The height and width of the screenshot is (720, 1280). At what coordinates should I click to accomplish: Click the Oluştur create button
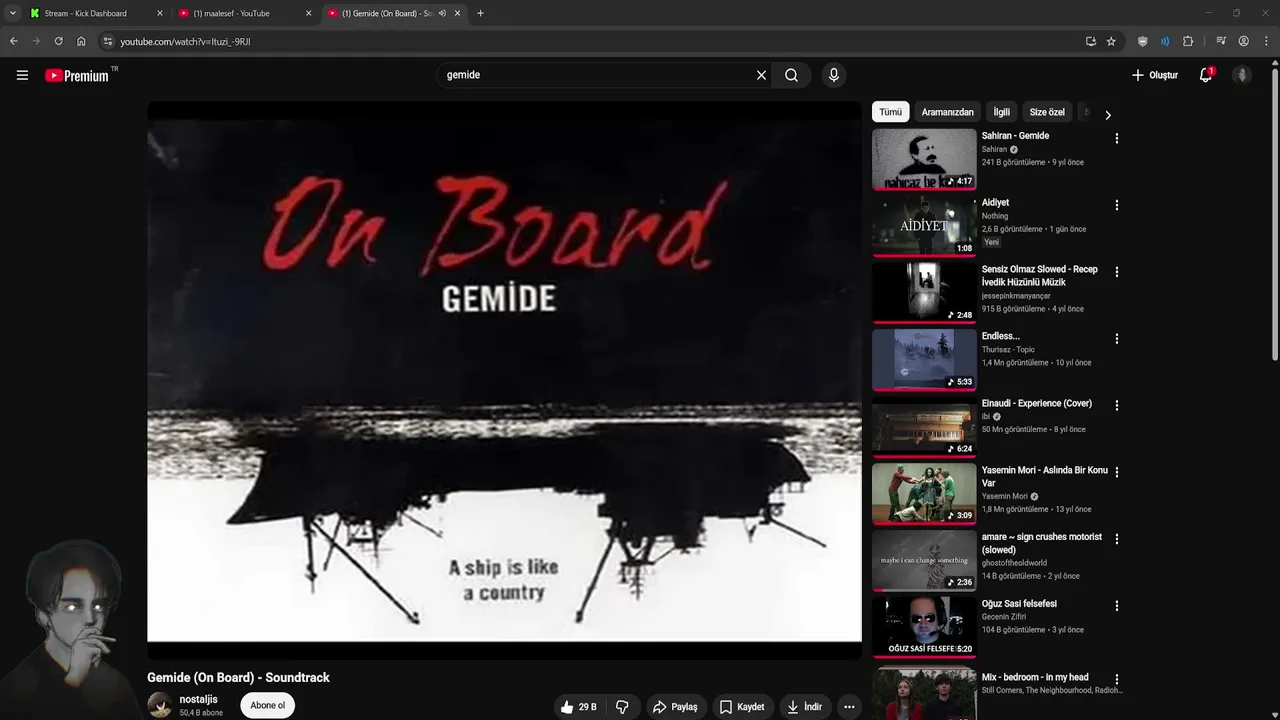pyautogui.click(x=1155, y=75)
